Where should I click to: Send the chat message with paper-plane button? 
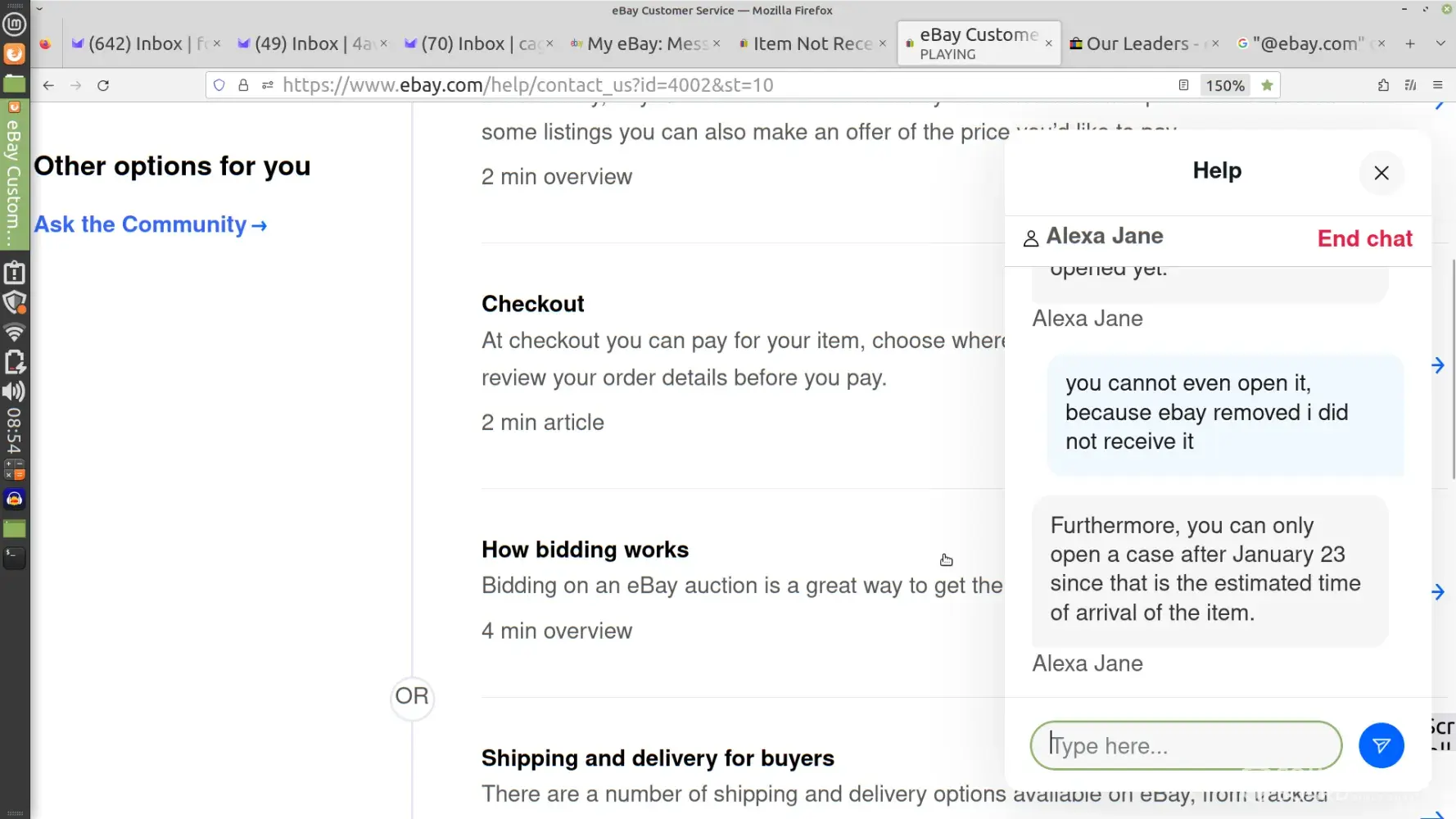pos(1381,745)
